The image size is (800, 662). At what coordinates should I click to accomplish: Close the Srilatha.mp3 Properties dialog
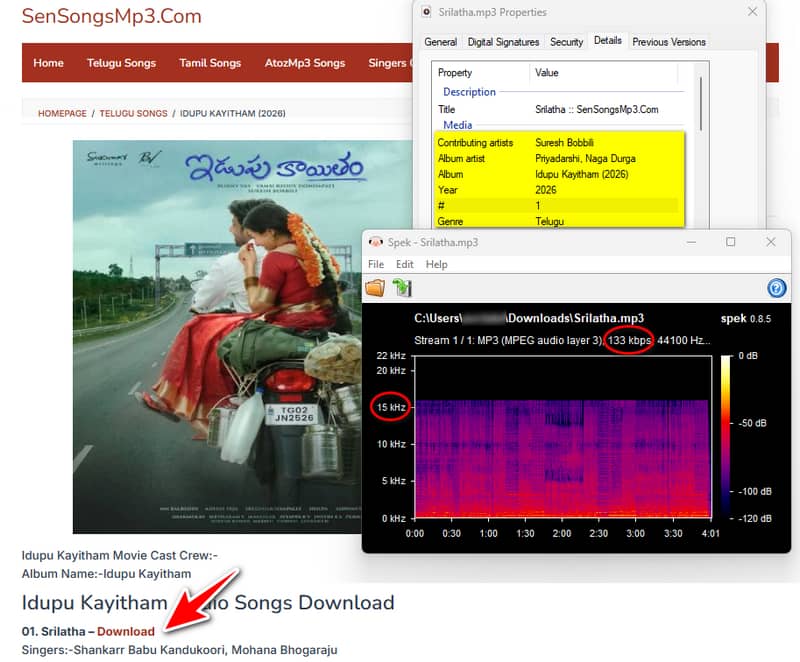point(752,11)
